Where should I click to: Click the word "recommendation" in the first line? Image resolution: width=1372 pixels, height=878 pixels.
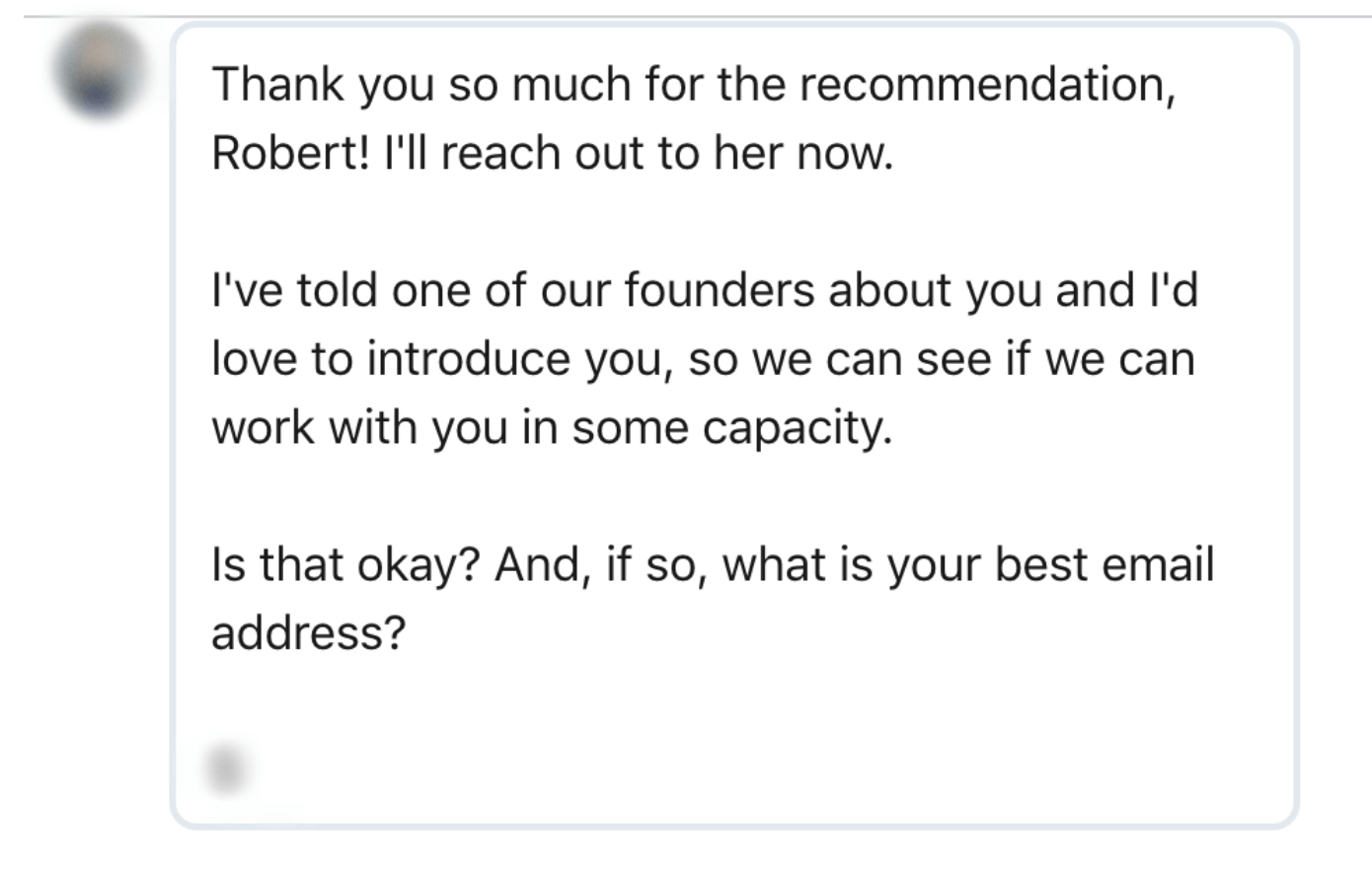[982, 85]
